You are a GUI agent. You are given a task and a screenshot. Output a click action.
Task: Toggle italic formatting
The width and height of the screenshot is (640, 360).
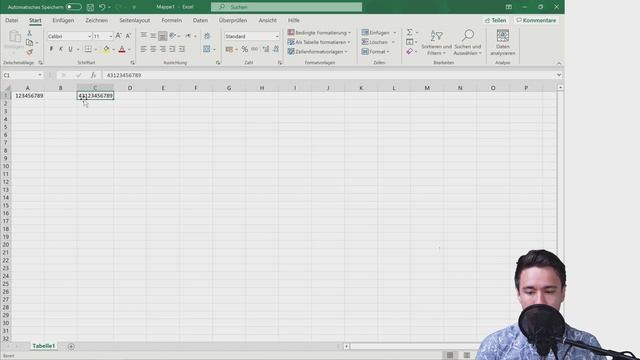61,49
